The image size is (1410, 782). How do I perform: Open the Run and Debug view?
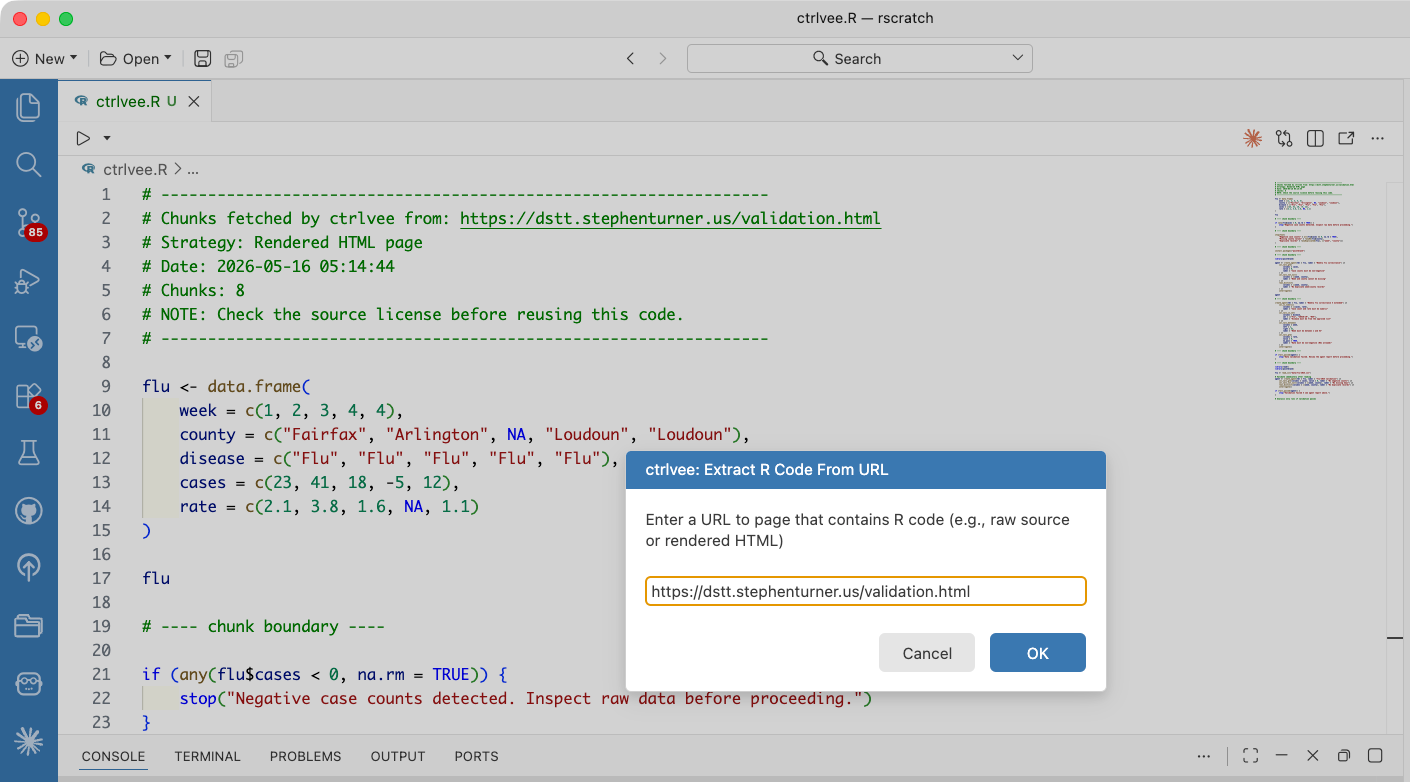pyautogui.click(x=28, y=281)
